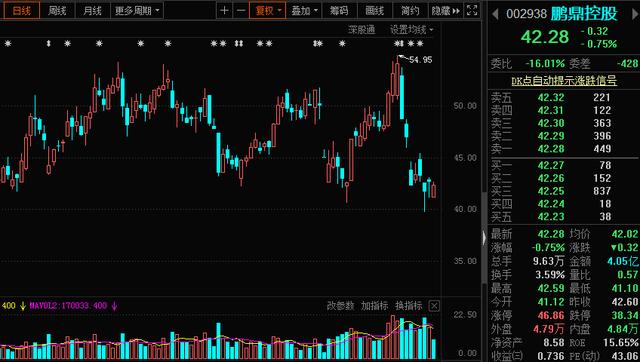Screen dimensions: 640x362
Task: Toggle fullscreen chart view icon
Action: pyautogui.click(x=472, y=11)
